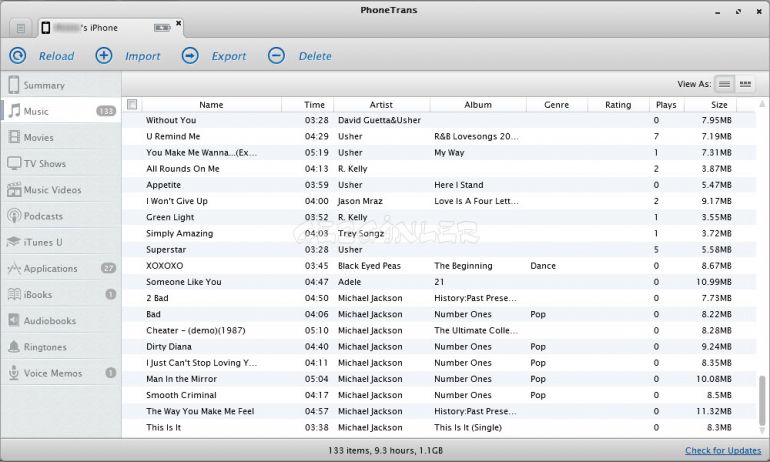Select Podcasts in the sidebar
The image size is (770, 462).
(x=61, y=216)
